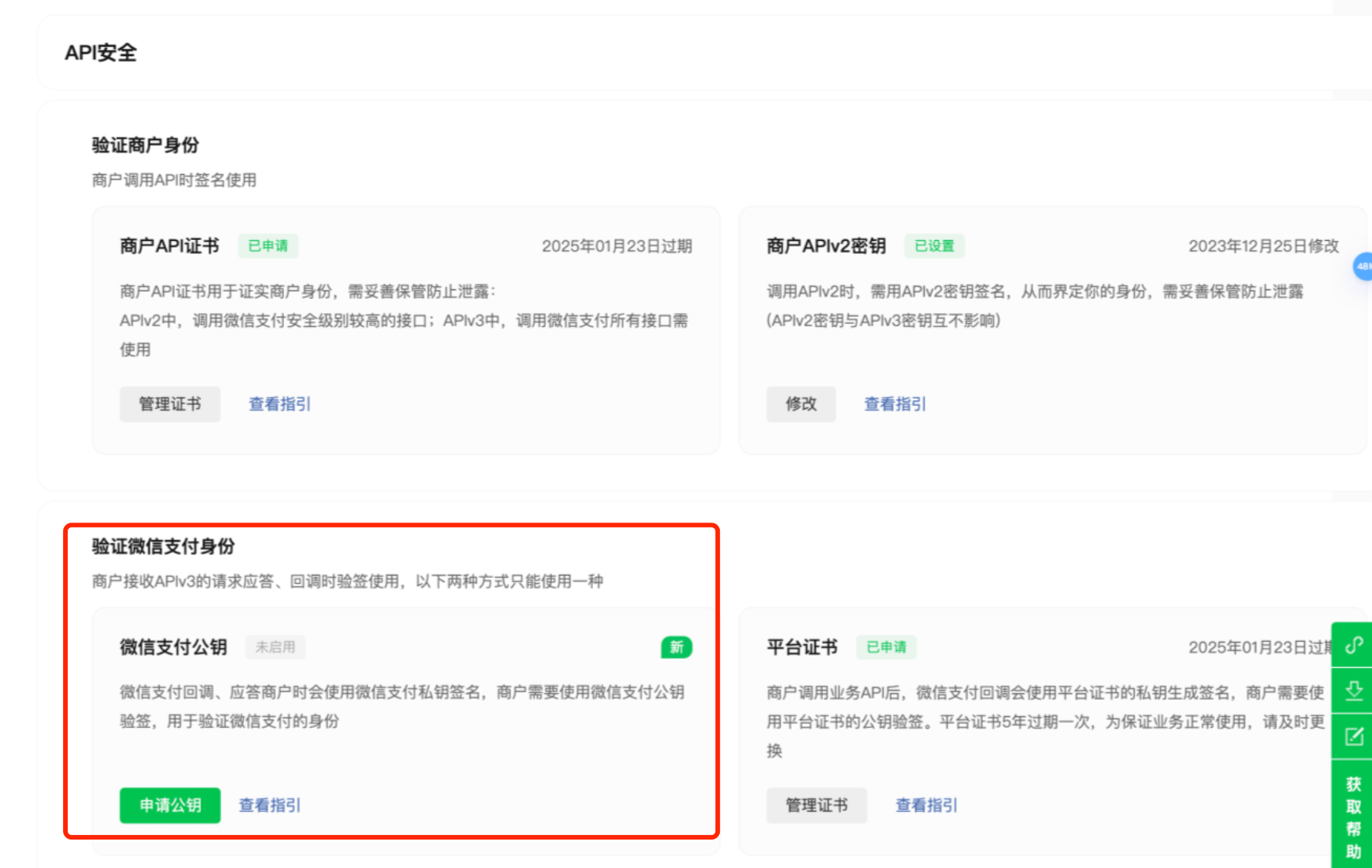Click the green link icon in side toolbar
This screenshot has width=1372, height=868.
pos(1354,645)
